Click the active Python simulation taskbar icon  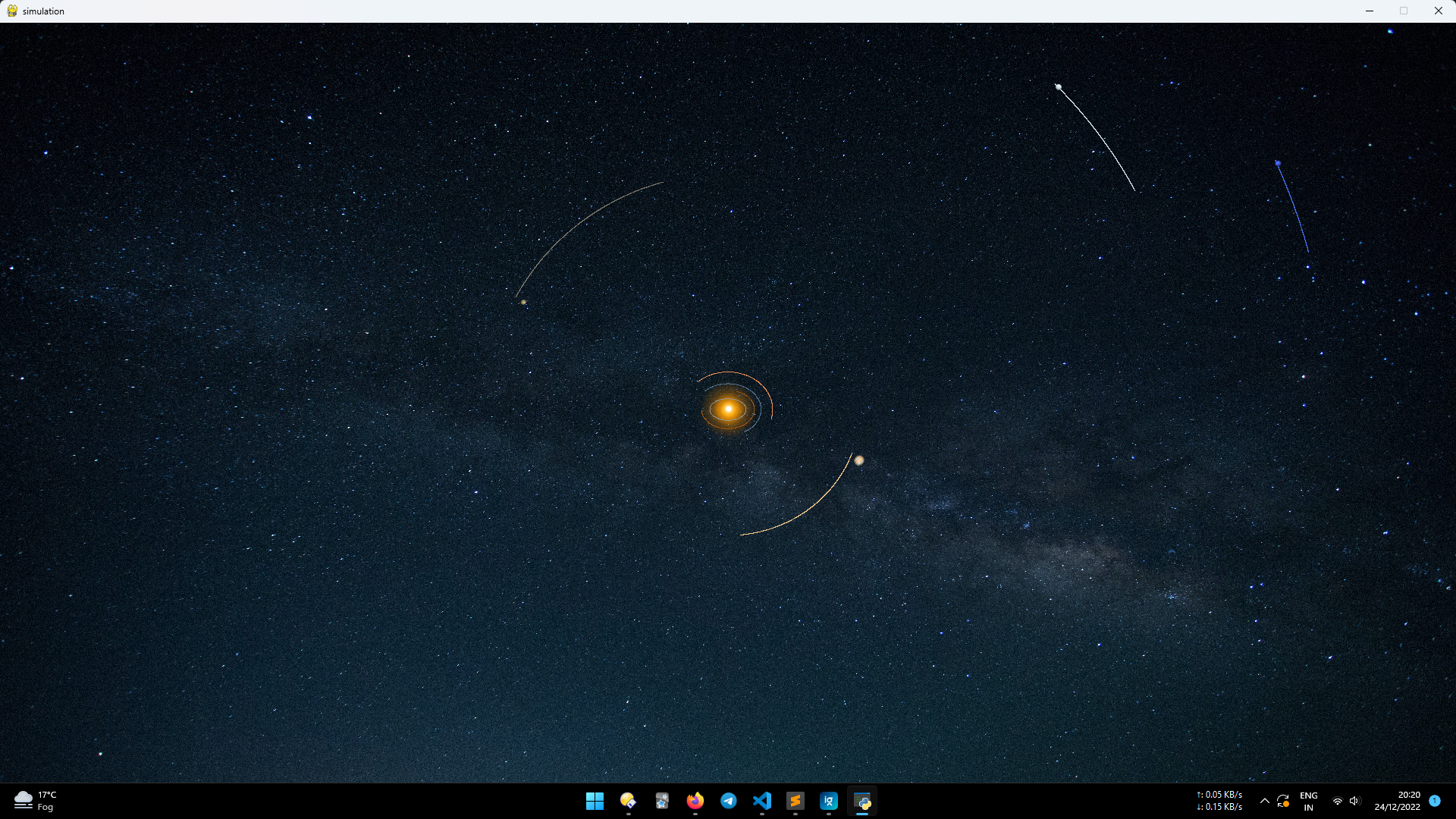coord(862,801)
